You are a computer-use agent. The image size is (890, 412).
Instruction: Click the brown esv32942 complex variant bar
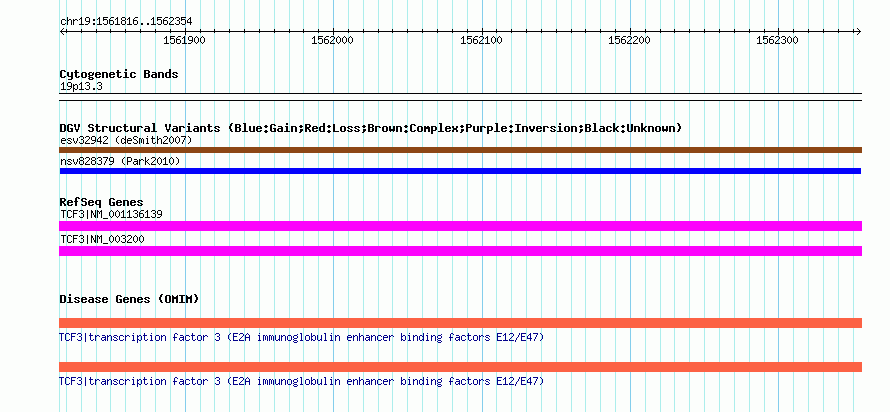460,150
